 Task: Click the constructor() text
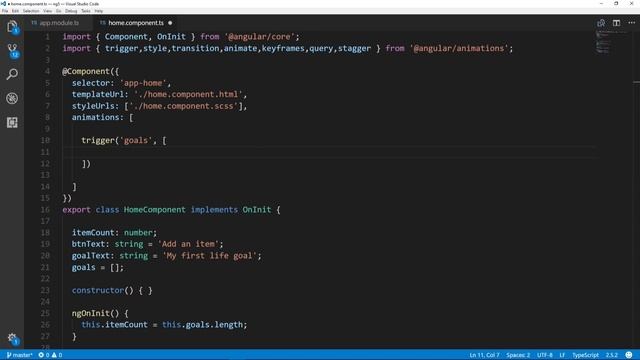tap(102, 290)
